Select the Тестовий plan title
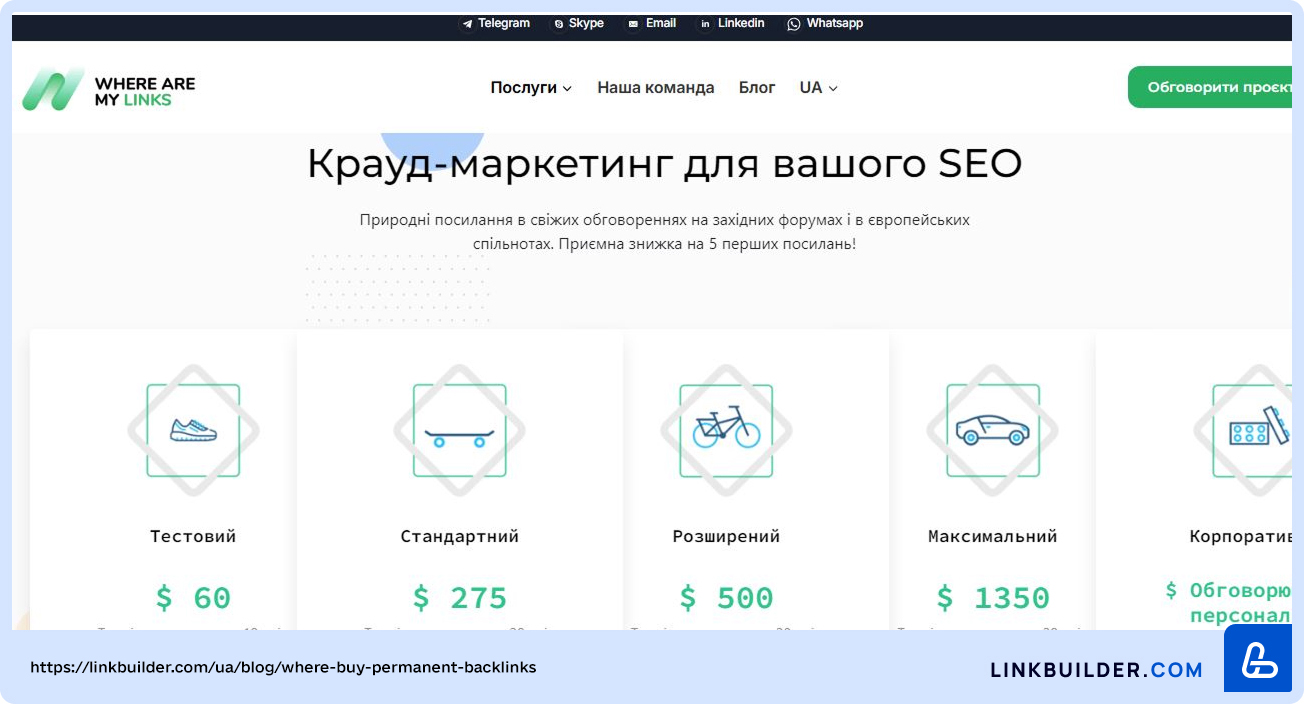Viewport: 1304px width, 704px height. (x=193, y=537)
